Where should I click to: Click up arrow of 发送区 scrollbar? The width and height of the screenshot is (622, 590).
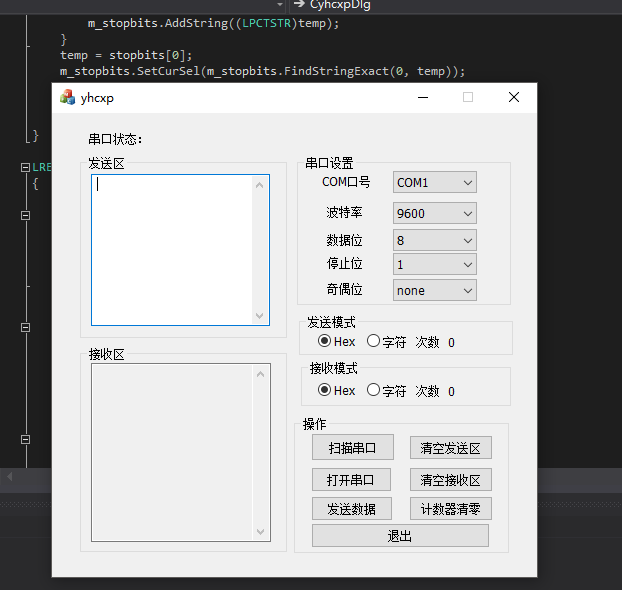tap(259, 185)
